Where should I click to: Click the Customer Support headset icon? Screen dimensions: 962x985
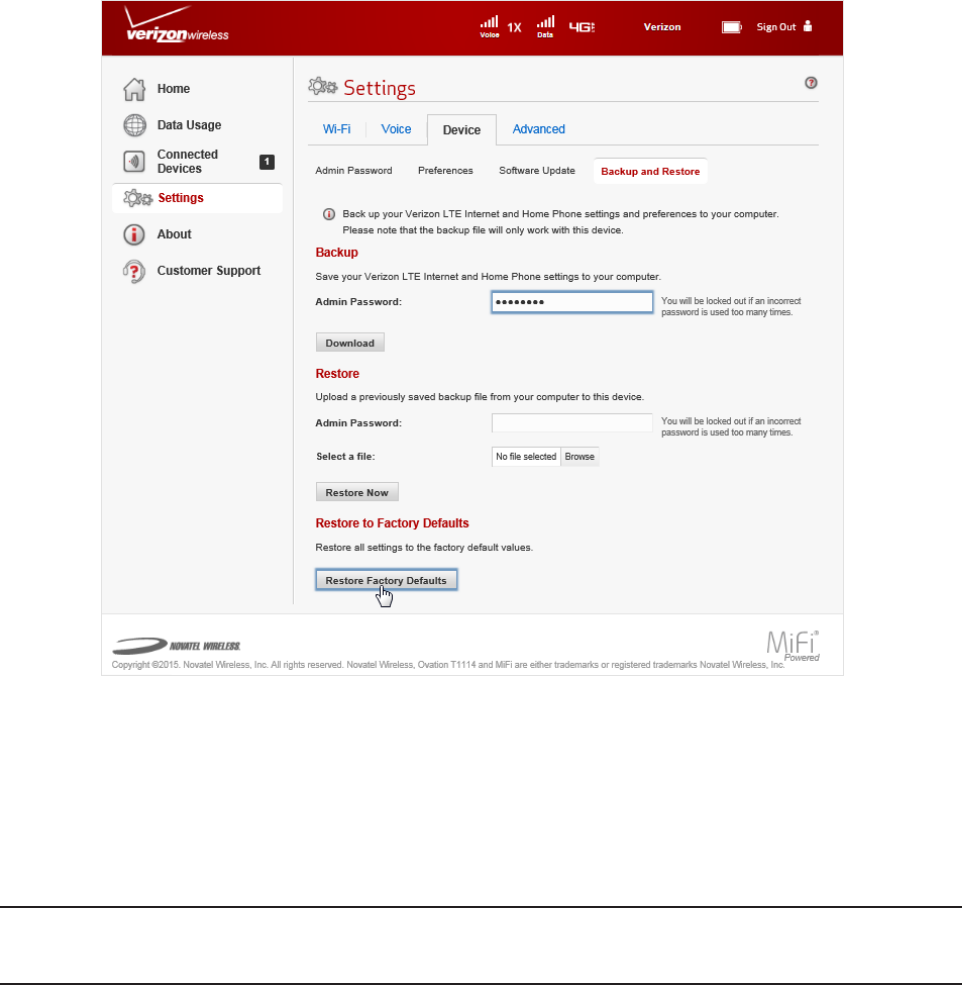(x=134, y=271)
